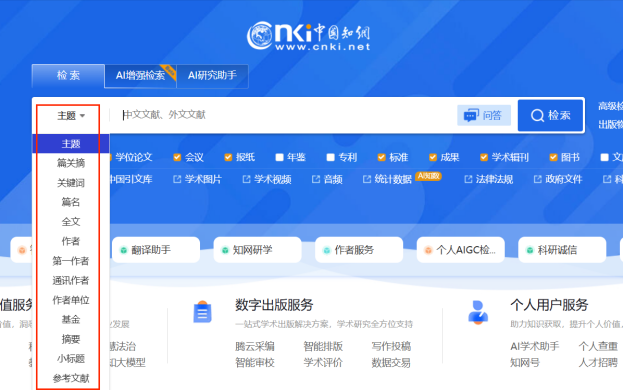Choose 作者单位 option
The image size is (623, 390).
coord(71,300)
